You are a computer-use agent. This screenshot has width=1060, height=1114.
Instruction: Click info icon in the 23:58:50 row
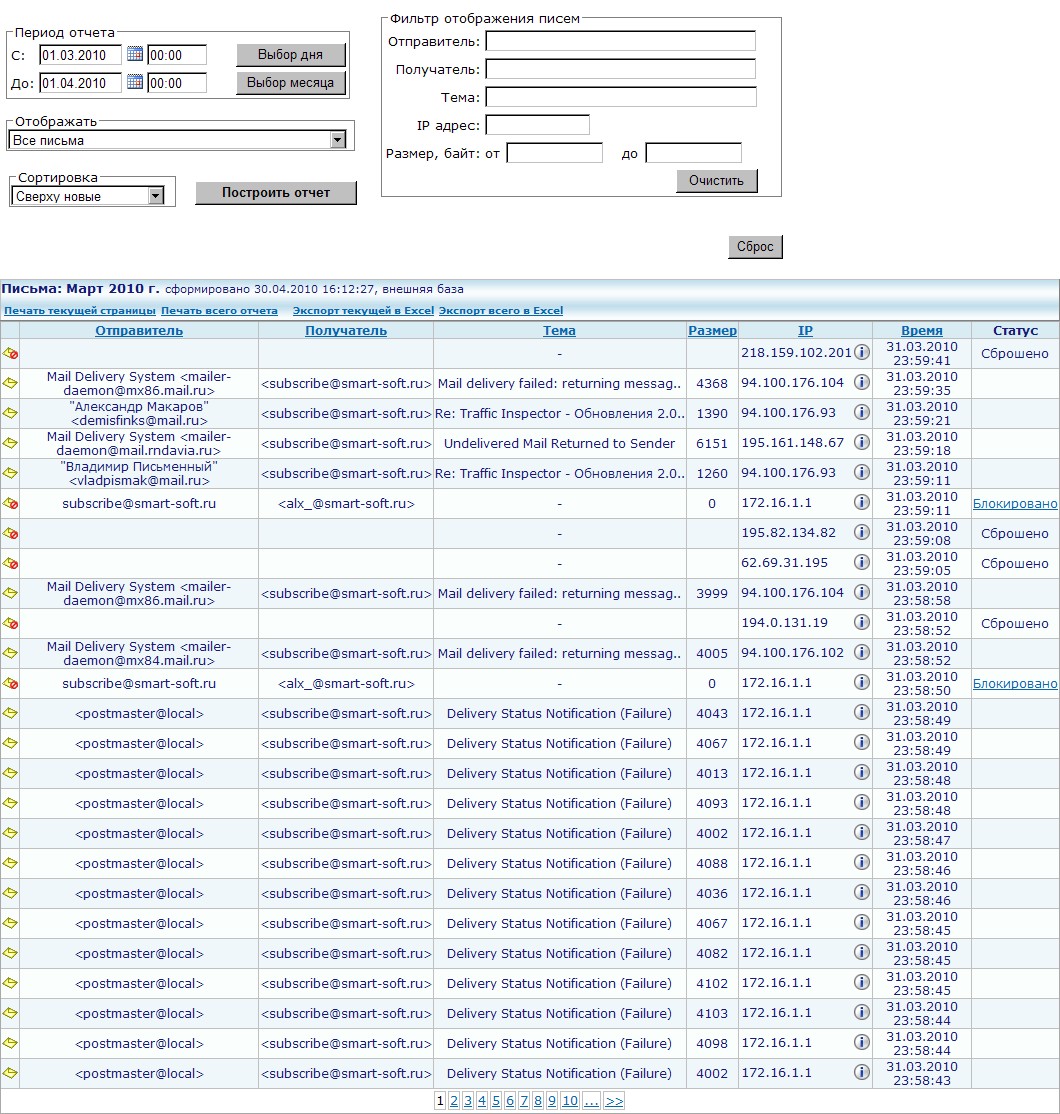click(862, 682)
